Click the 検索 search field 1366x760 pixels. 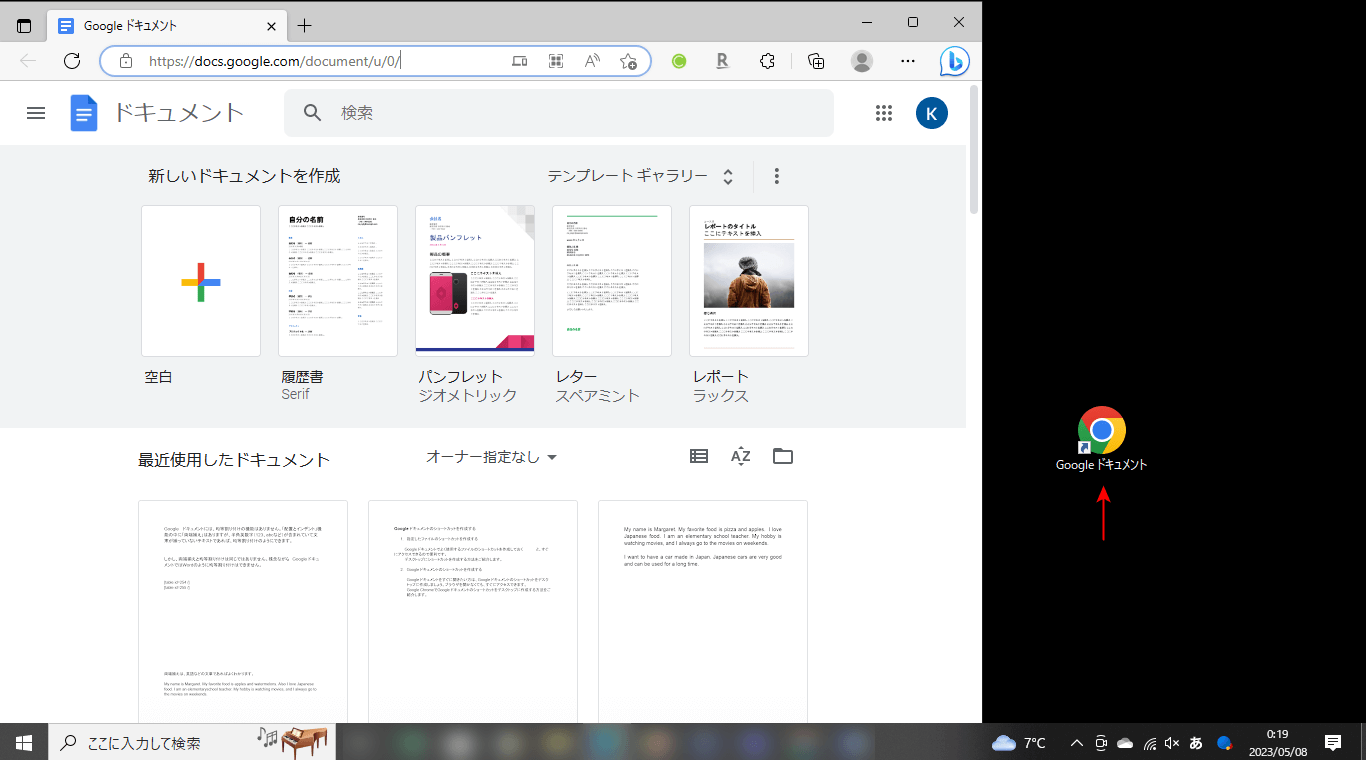(x=559, y=113)
